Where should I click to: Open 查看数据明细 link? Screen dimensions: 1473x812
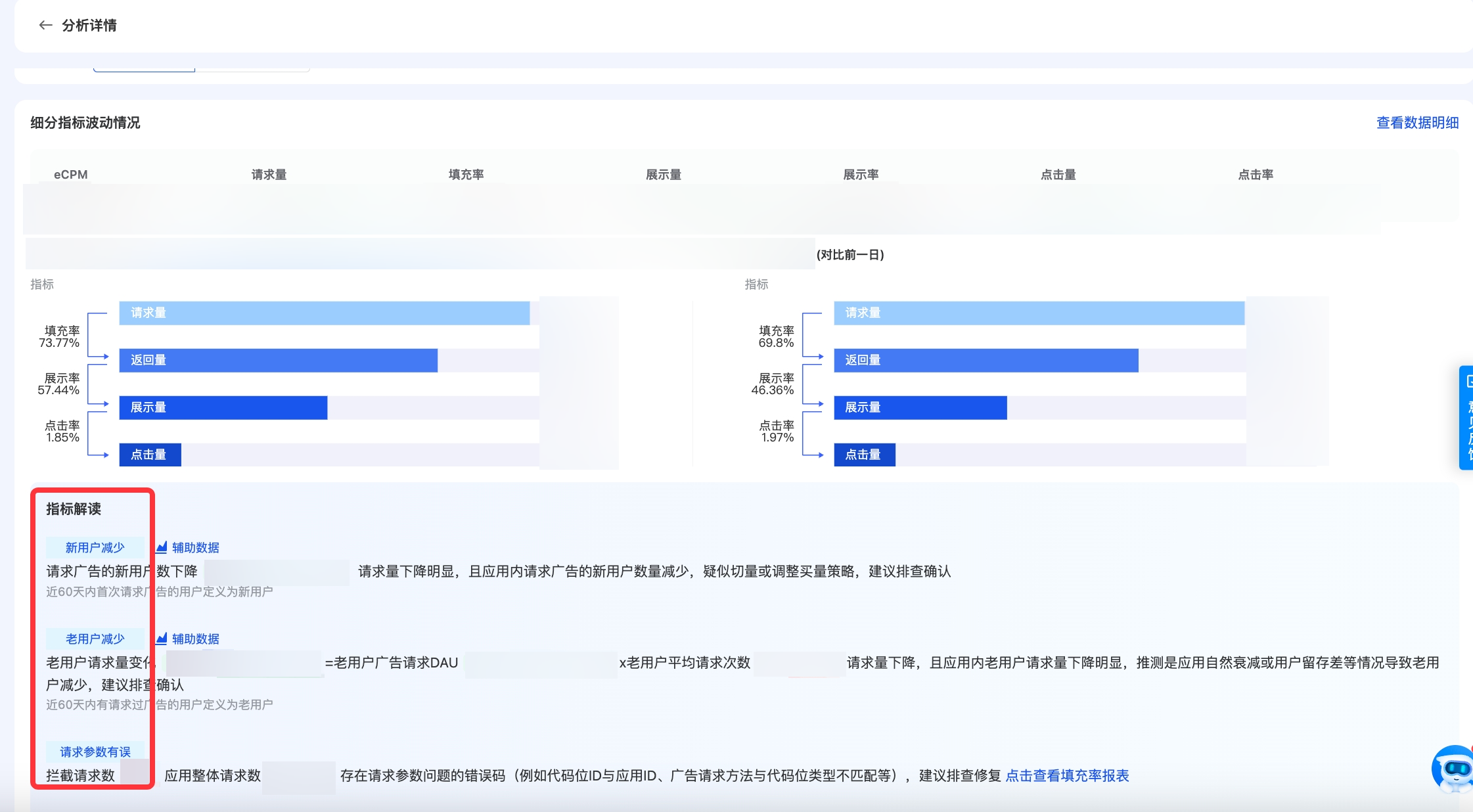pos(1417,123)
